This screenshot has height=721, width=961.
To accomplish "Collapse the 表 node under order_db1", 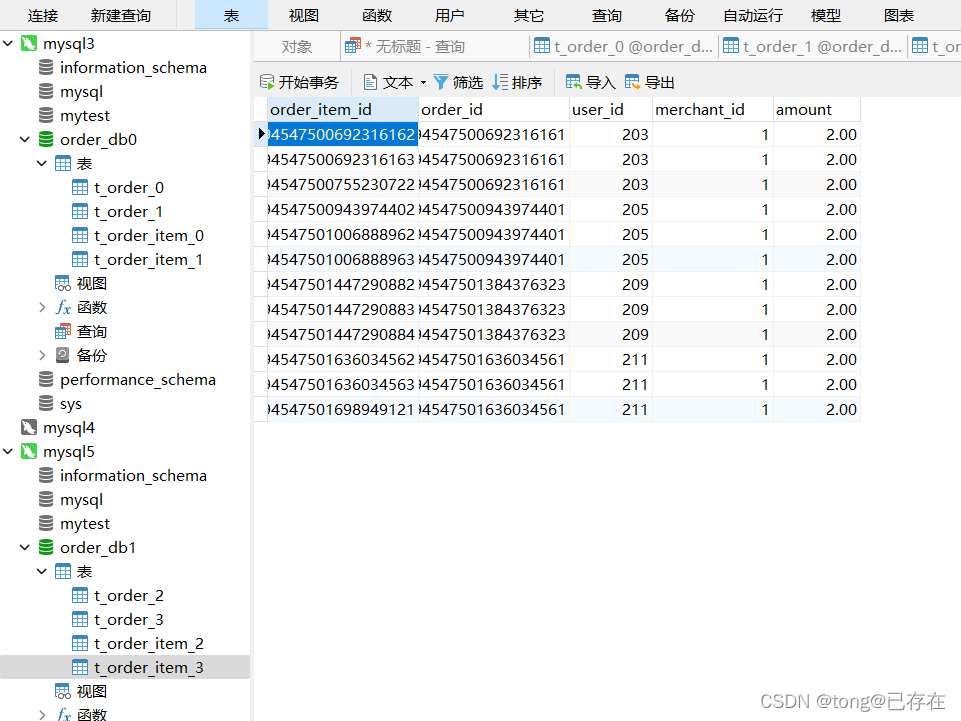I will tap(42, 571).
